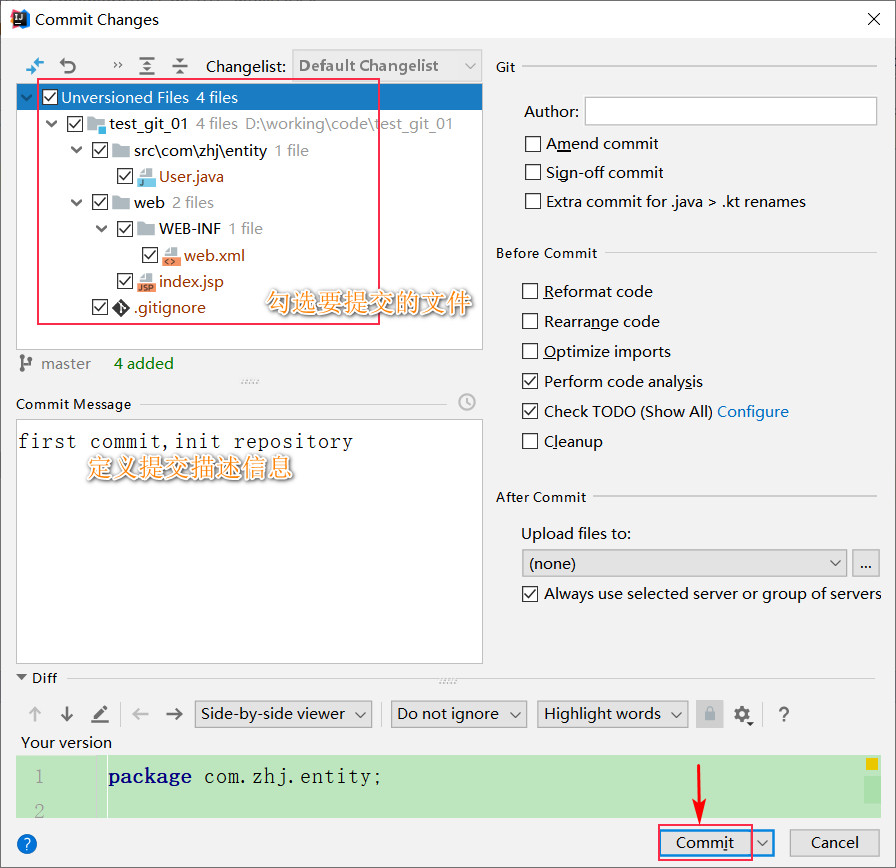This screenshot has height=868, width=896.
Task: Collapse the src\com\zhj\entity folder
Action: click(77, 150)
